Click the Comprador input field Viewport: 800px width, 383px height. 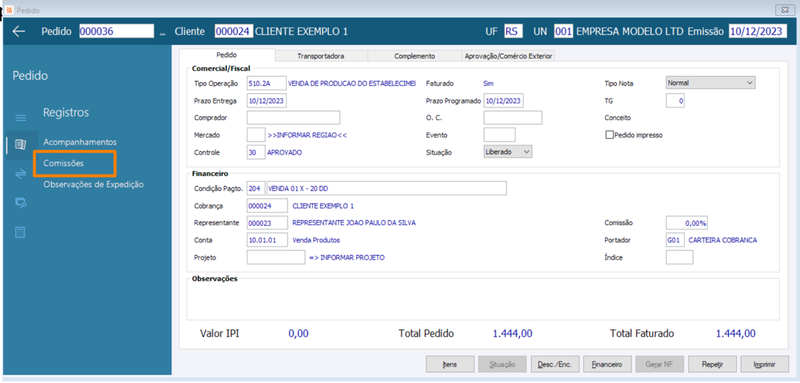pos(293,118)
